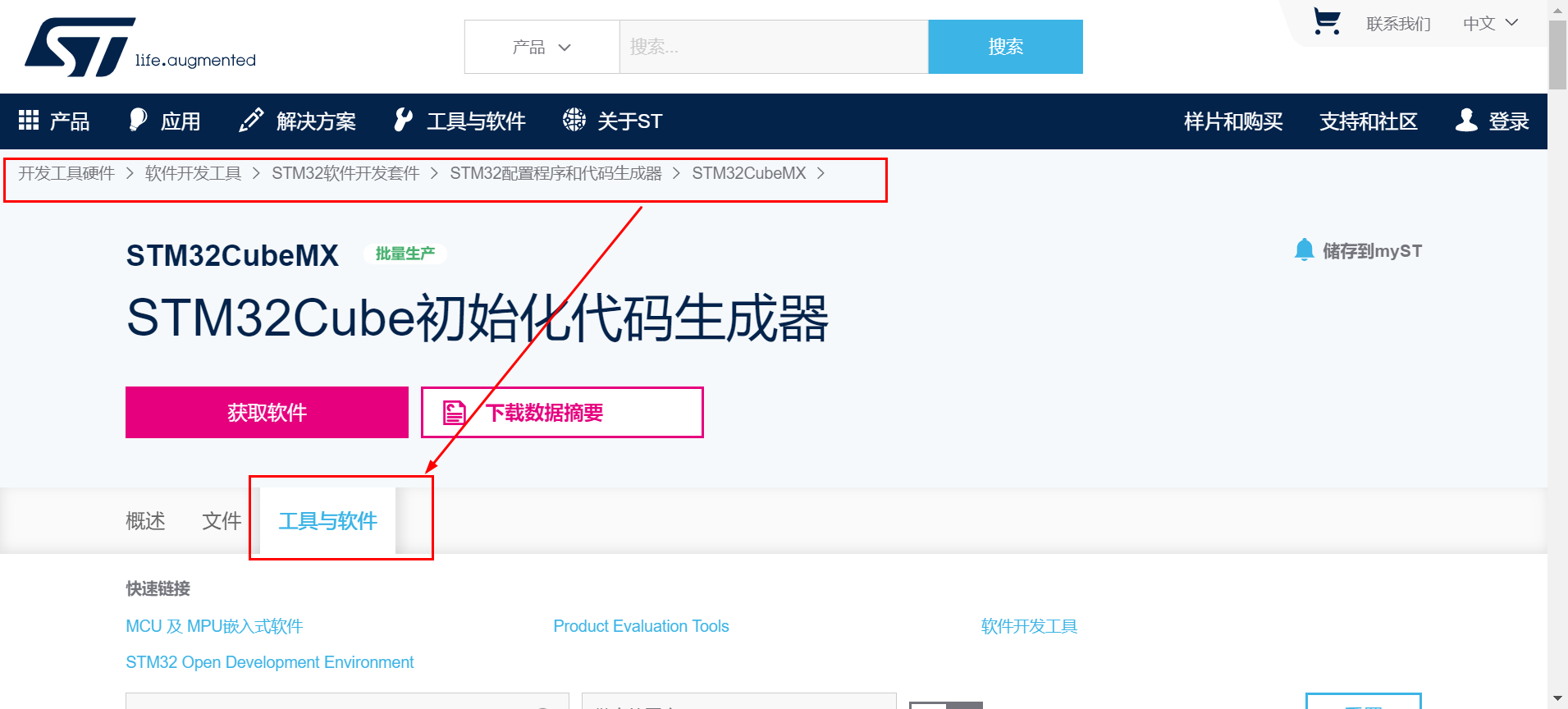Click the scrollbar down arrow
1568x709 pixels.
(x=1557, y=699)
